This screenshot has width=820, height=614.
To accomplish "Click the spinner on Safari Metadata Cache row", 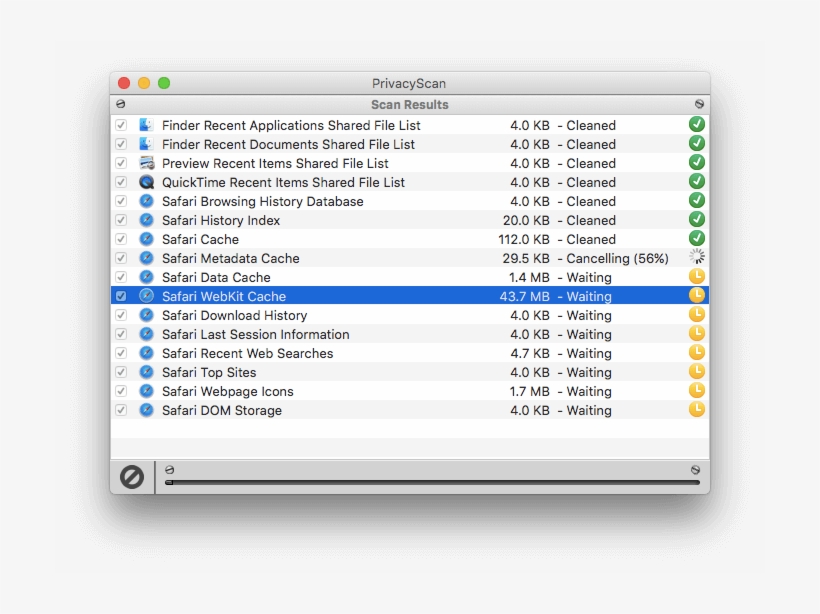I will pyautogui.click(x=697, y=257).
